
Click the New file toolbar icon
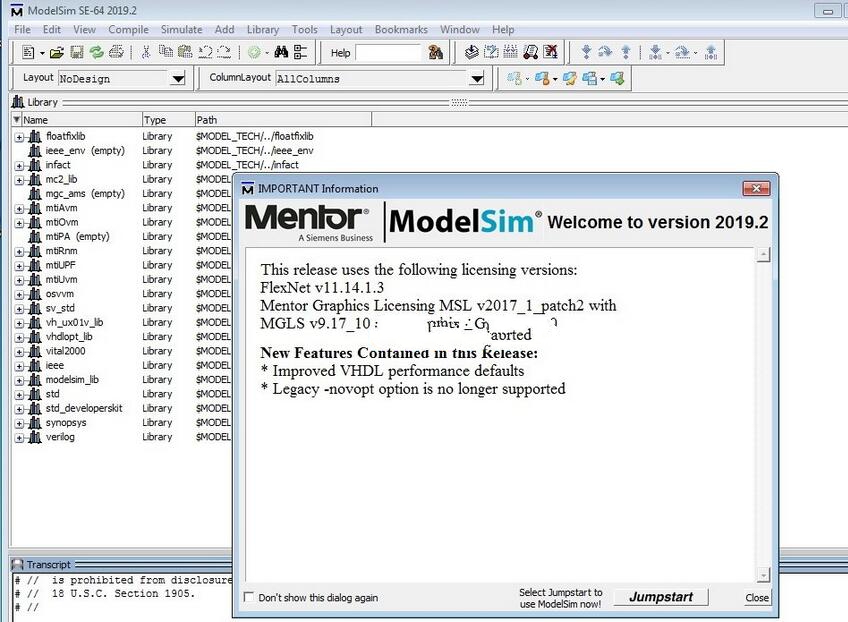pyautogui.click(x=28, y=52)
